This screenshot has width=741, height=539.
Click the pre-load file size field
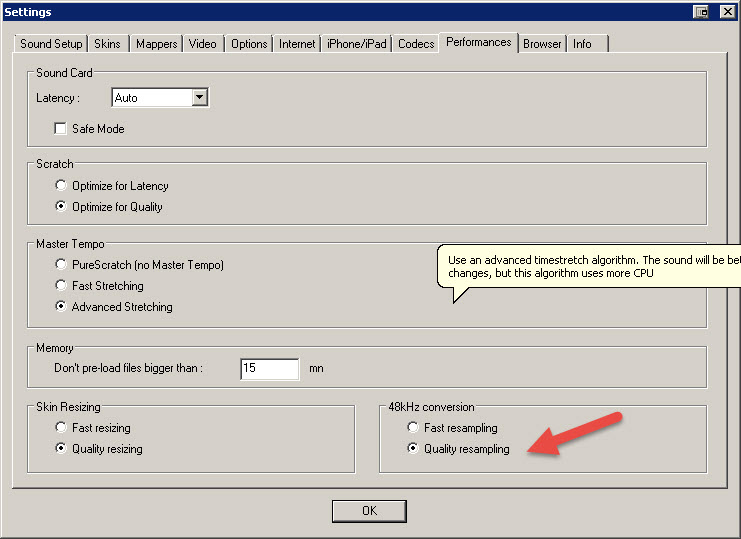pyautogui.click(x=269, y=368)
